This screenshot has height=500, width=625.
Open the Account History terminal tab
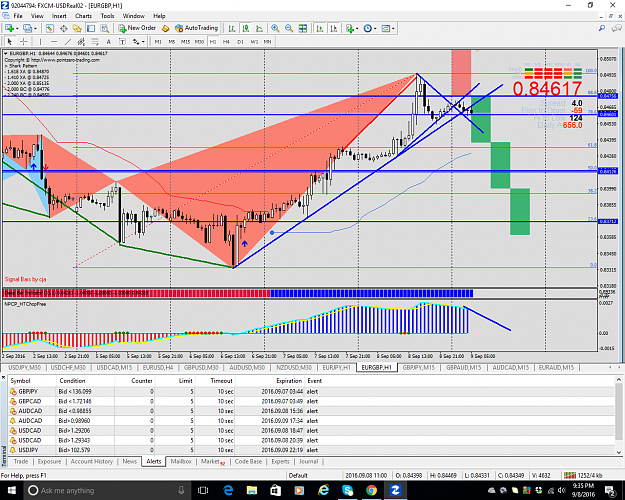[91, 461]
